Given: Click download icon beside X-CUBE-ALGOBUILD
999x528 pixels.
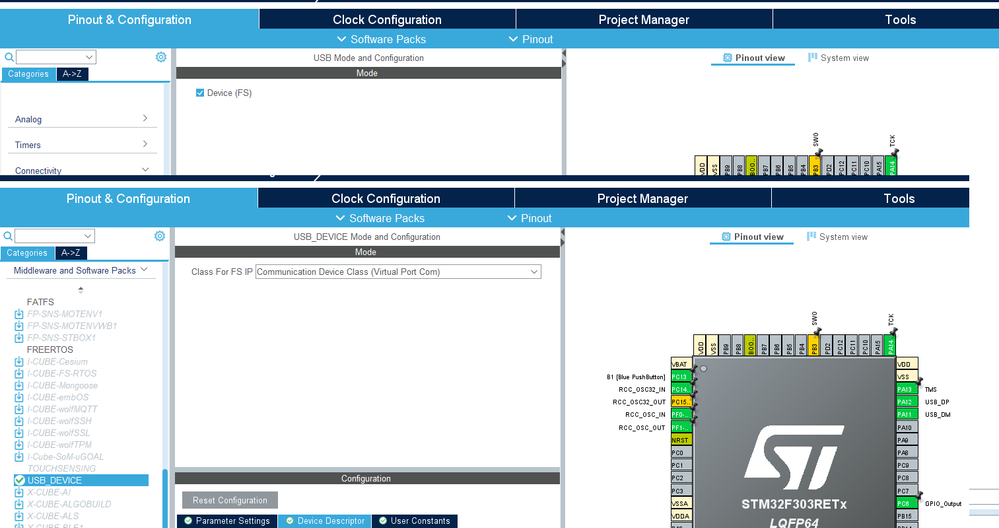Looking at the screenshot, I should coord(19,504).
